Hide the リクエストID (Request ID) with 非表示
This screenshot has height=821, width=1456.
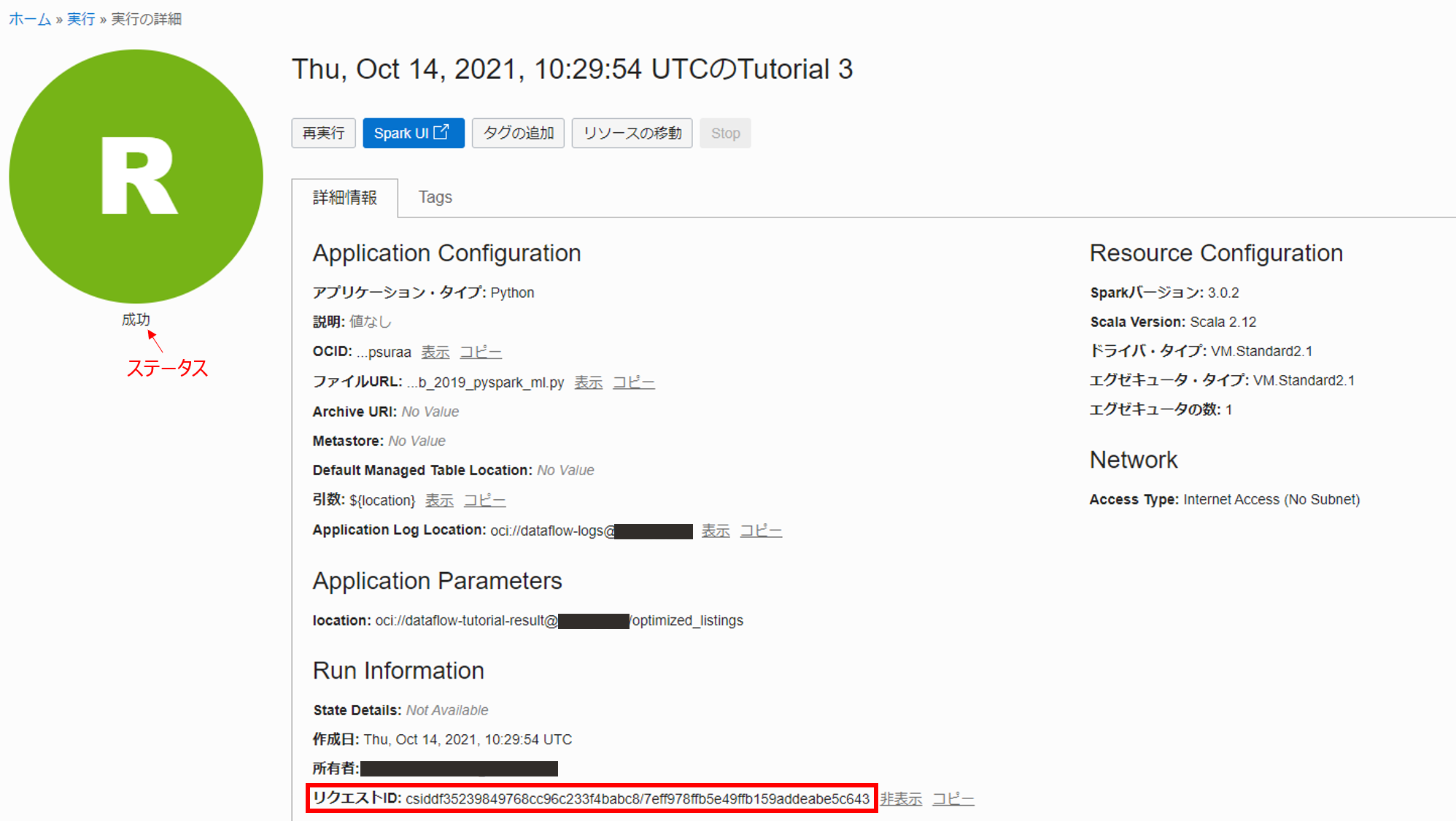[901, 799]
